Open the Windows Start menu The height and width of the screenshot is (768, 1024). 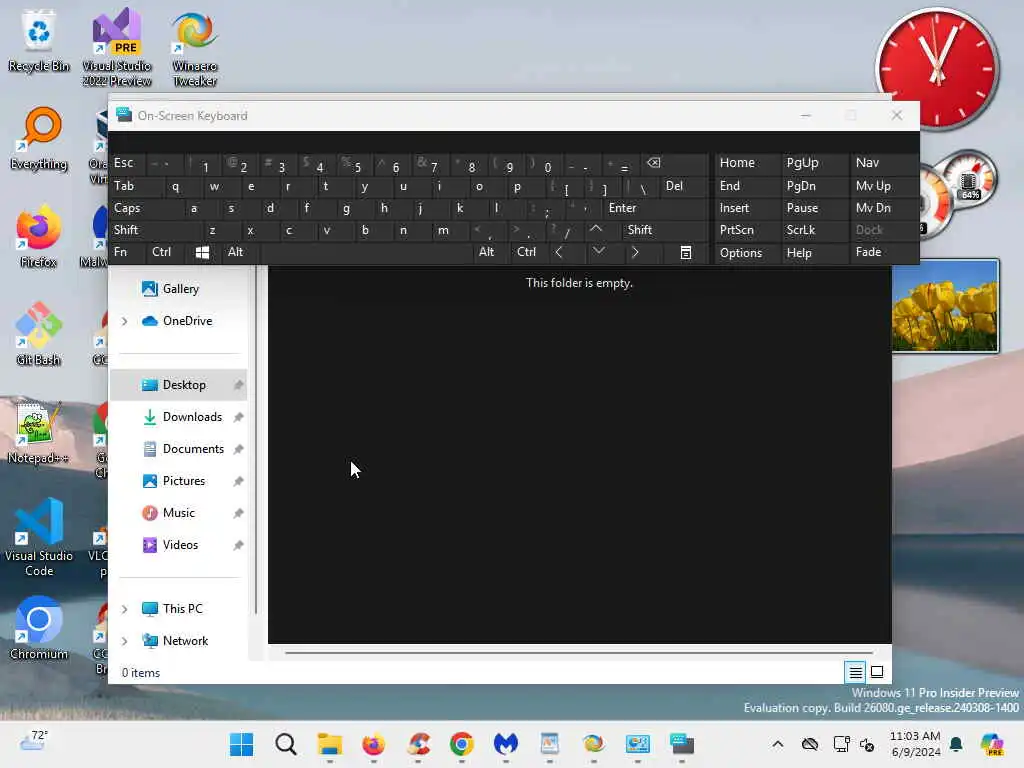242,744
